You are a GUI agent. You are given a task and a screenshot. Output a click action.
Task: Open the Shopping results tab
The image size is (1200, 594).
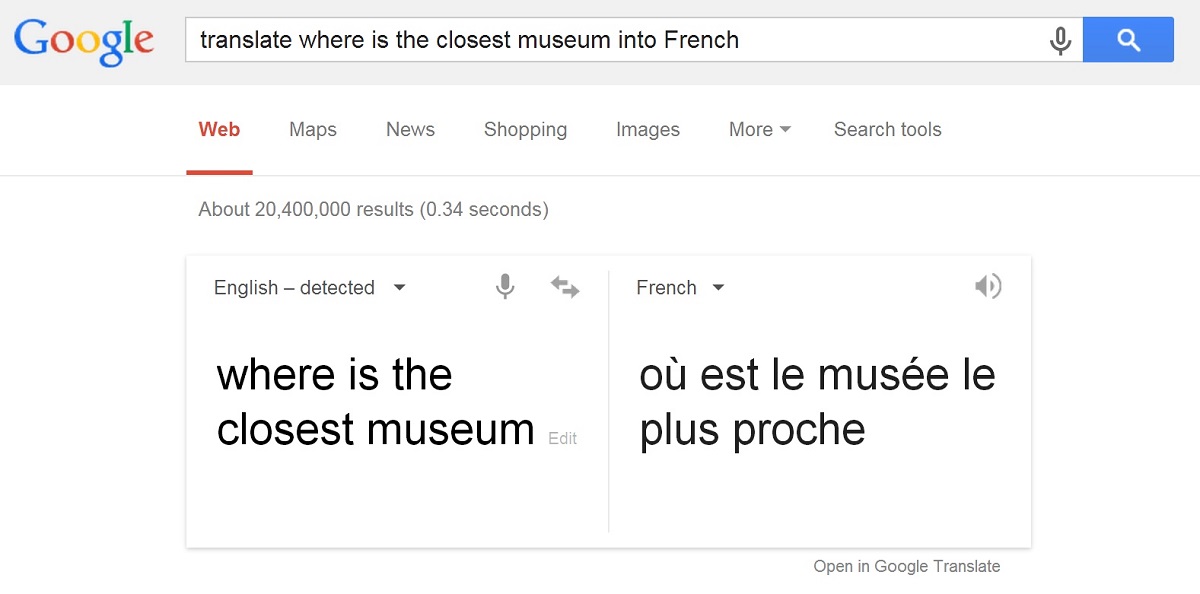coord(525,129)
